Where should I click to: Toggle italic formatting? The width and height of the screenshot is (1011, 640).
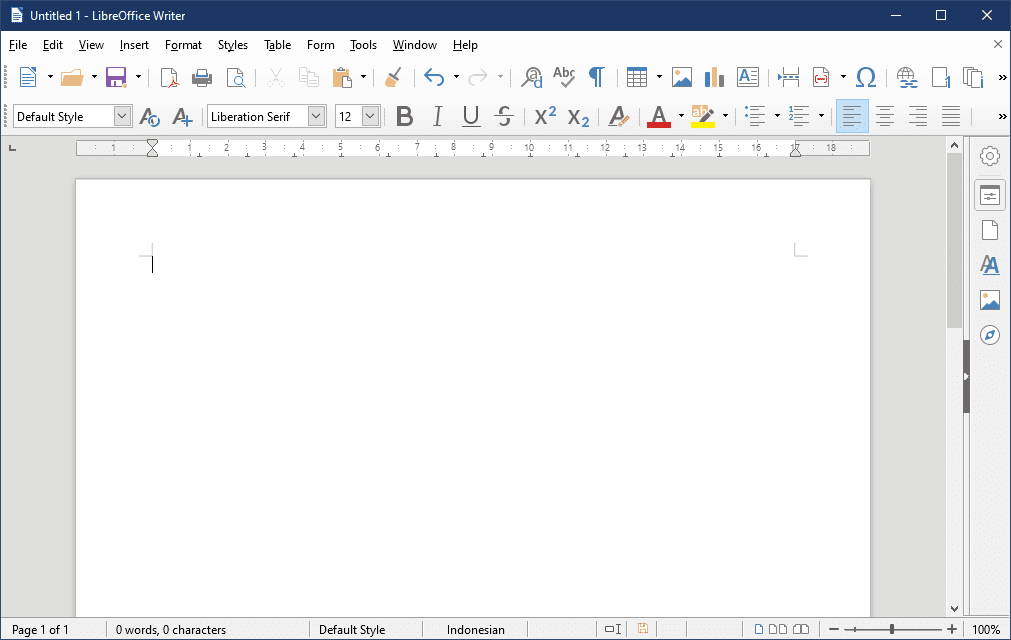click(x=437, y=116)
